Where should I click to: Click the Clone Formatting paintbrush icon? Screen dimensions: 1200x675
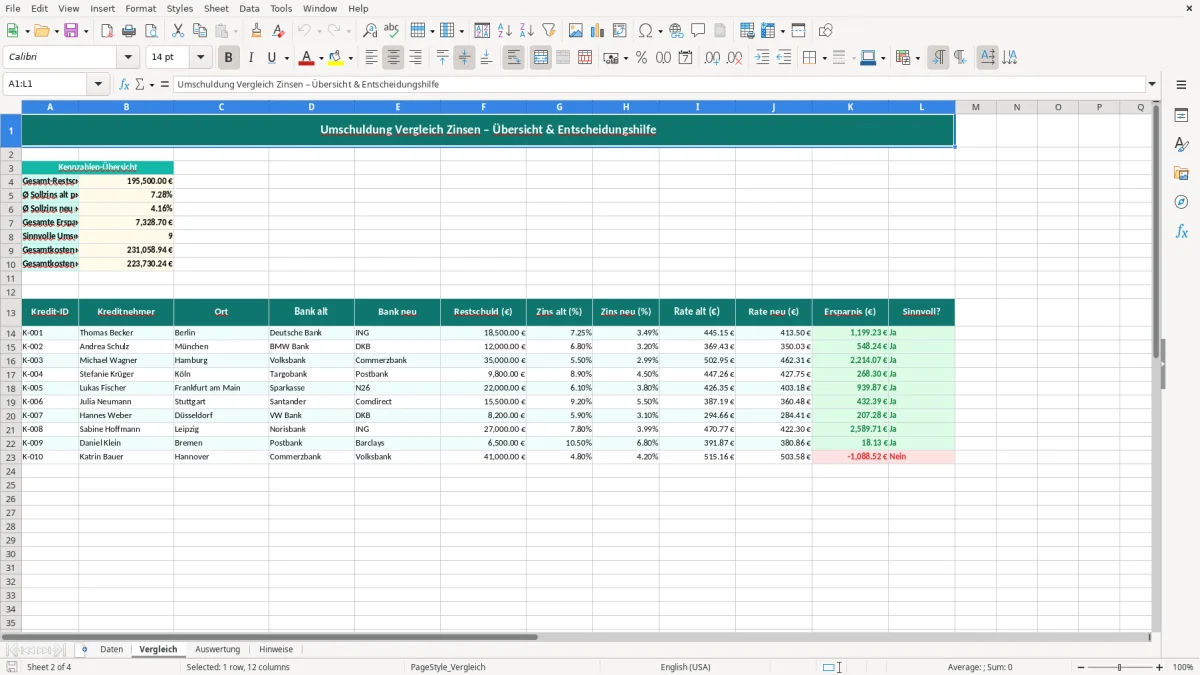tap(256, 31)
